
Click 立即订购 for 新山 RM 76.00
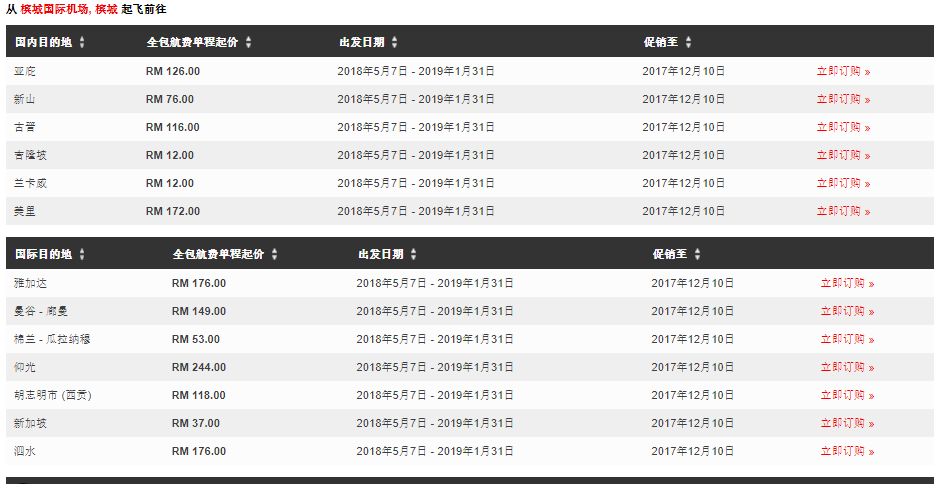(x=843, y=99)
